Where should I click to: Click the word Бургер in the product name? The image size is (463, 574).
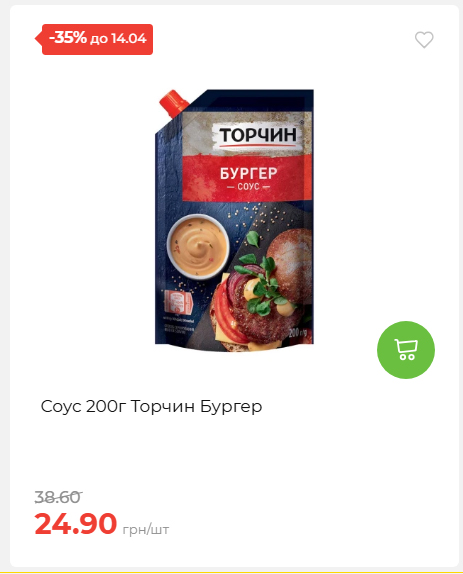(231, 406)
